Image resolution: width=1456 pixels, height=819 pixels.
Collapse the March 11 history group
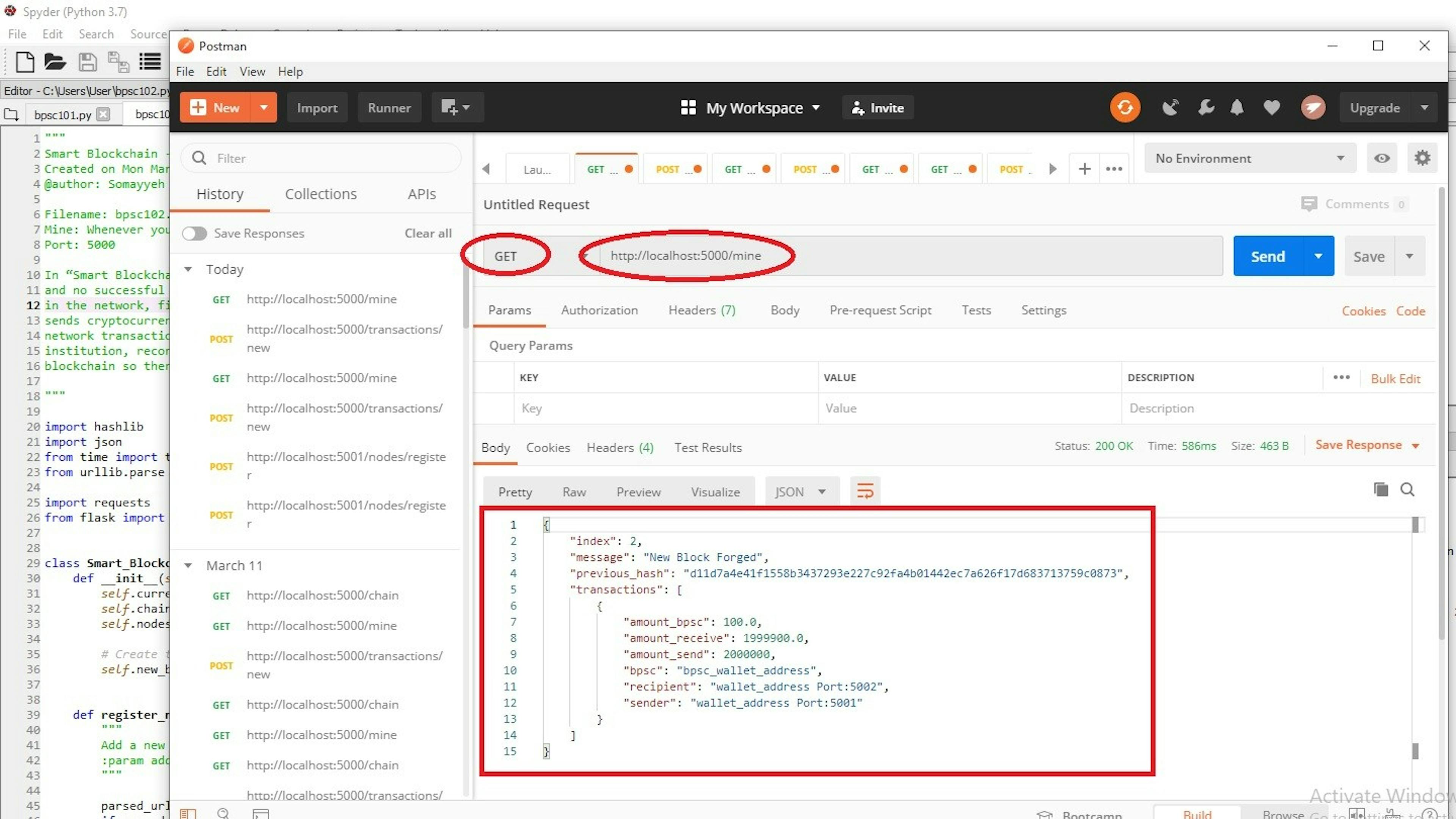click(188, 565)
